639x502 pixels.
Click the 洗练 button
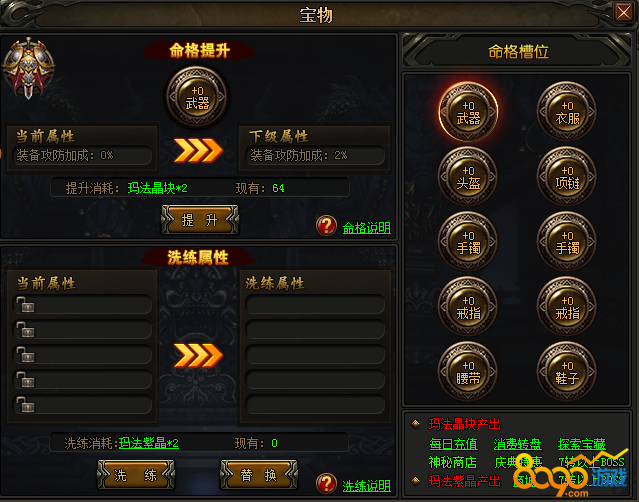point(136,475)
